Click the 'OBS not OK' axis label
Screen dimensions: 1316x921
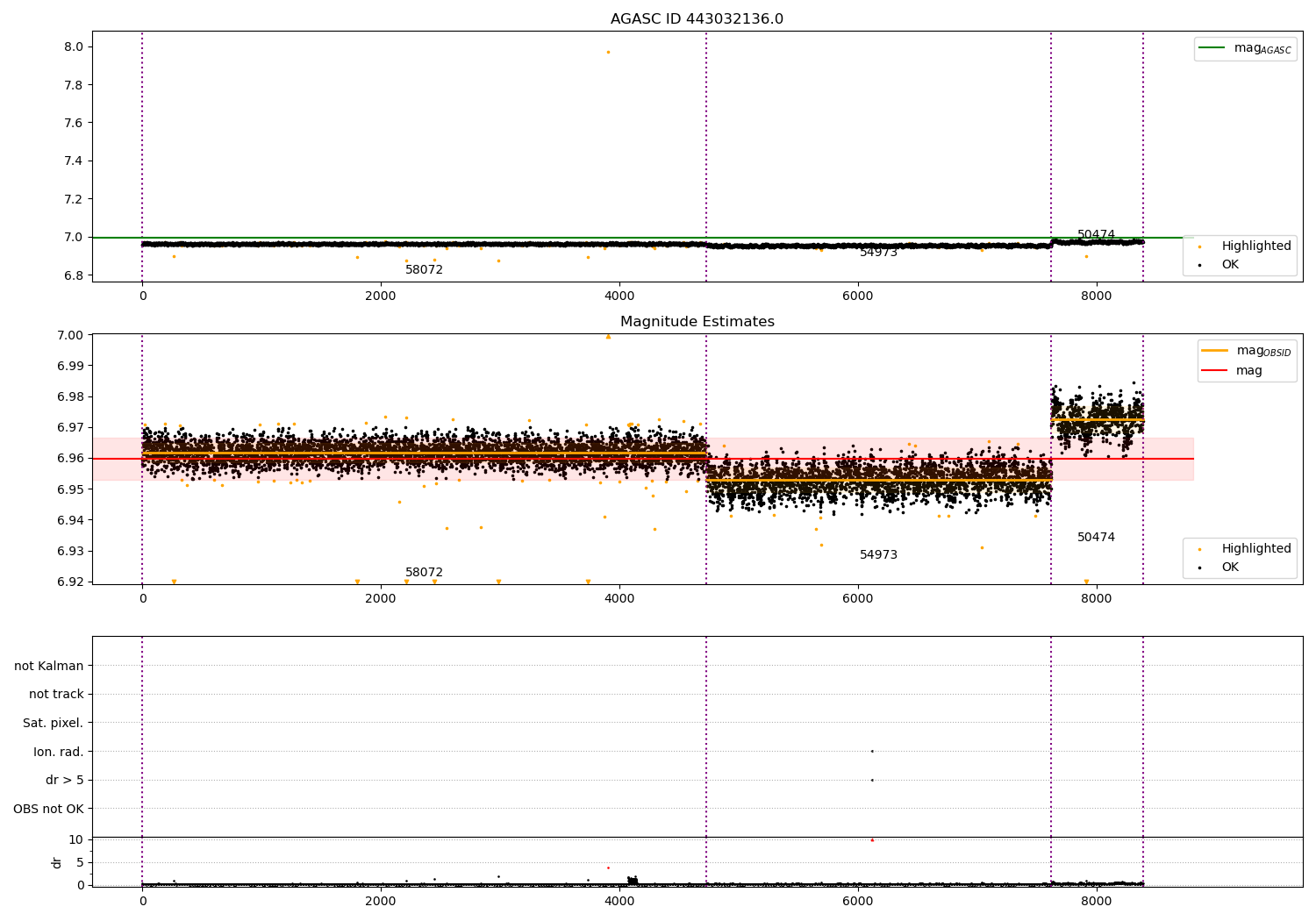pyautogui.click(x=48, y=809)
